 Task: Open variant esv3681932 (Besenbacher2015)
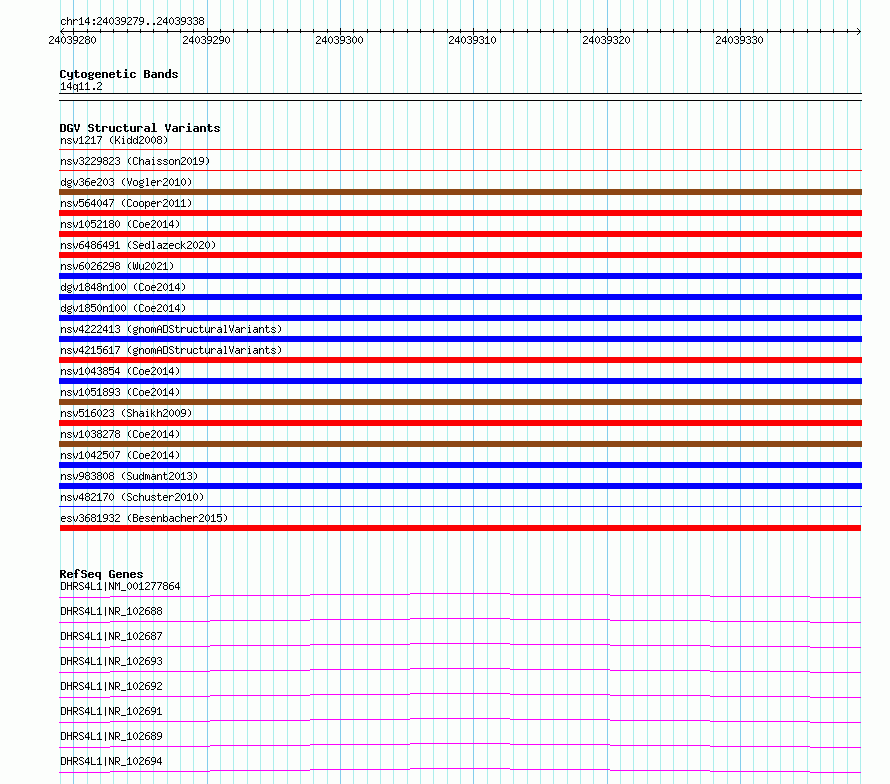(x=144, y=518)
